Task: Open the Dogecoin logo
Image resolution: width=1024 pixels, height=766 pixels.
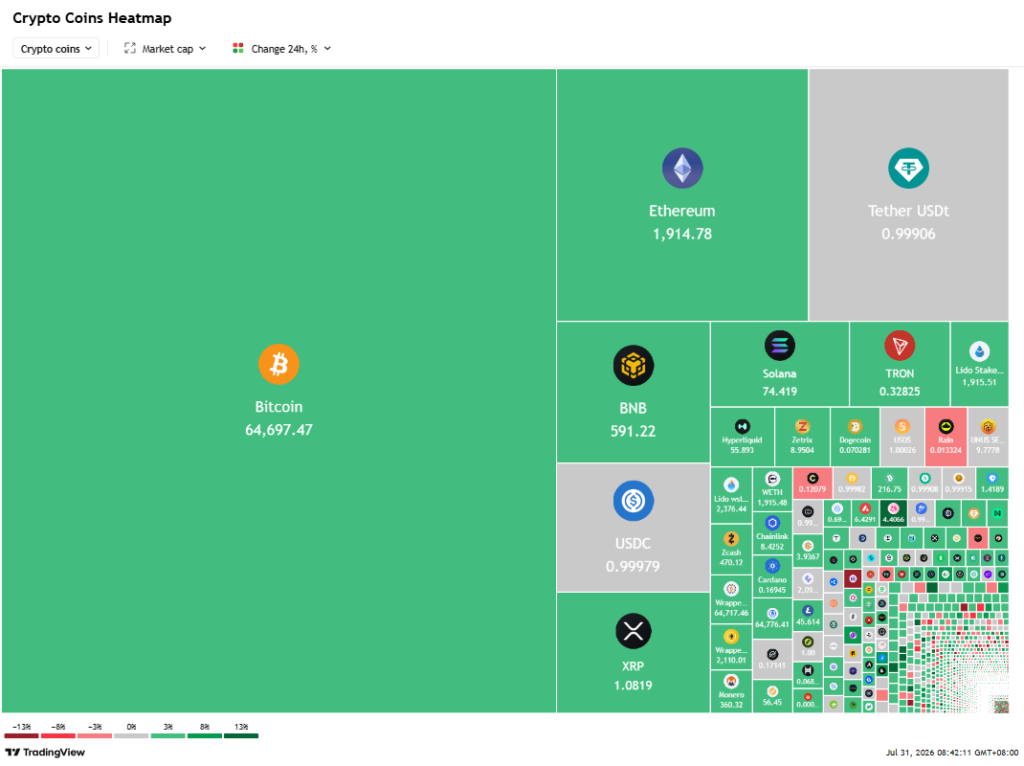Action: (x=855, y=426)
